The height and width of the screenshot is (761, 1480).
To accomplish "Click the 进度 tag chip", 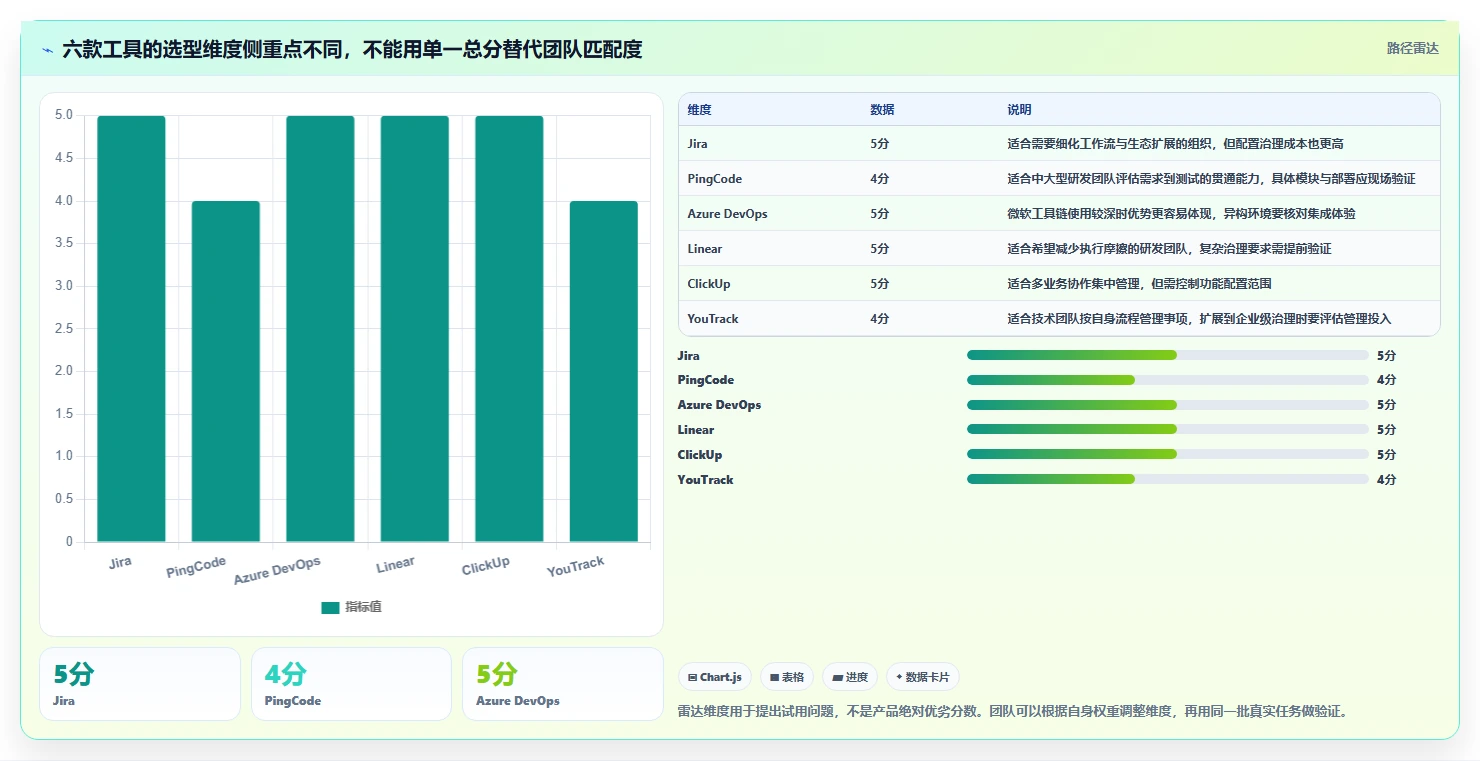I will (850, 677).
